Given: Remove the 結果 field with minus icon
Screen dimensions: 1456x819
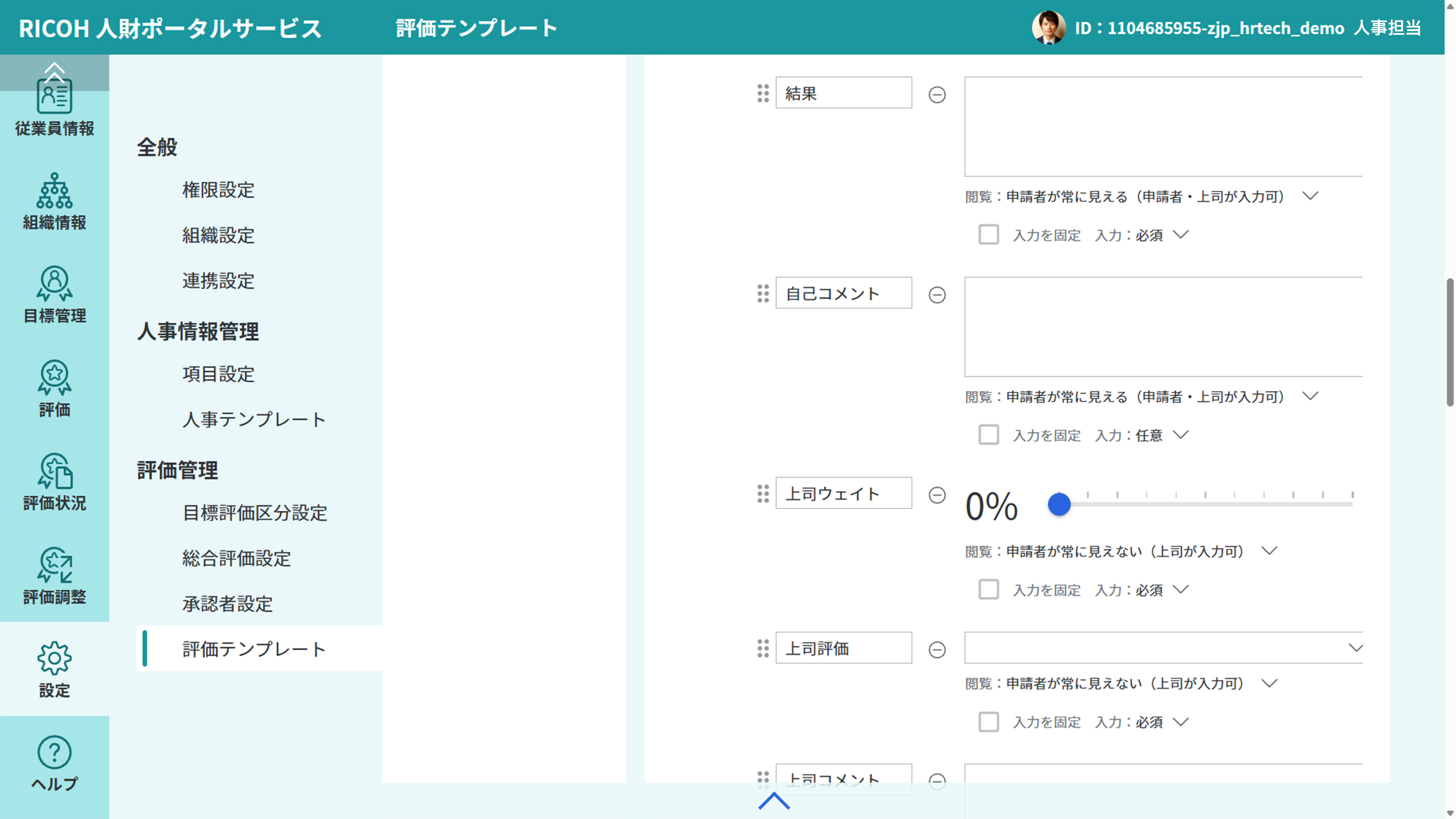Looking at the screenshot, I should pyautogui.click(x=937, y=96).
